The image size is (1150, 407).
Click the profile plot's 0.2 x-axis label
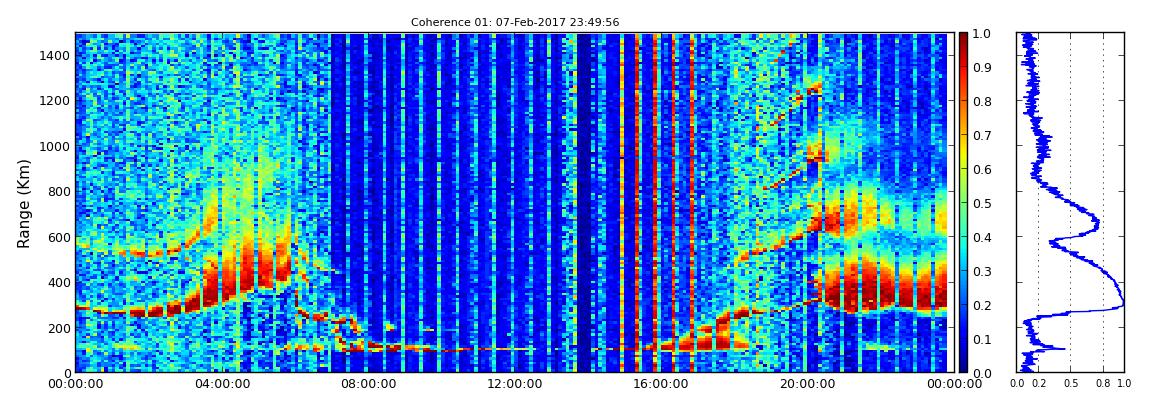point(1038,383)
